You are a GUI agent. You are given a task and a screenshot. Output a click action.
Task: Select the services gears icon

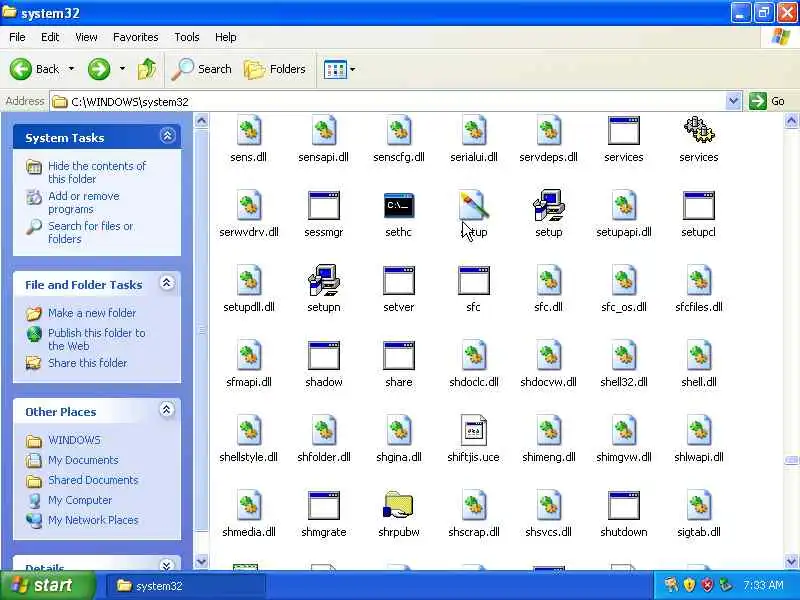(x=698, y=130)
